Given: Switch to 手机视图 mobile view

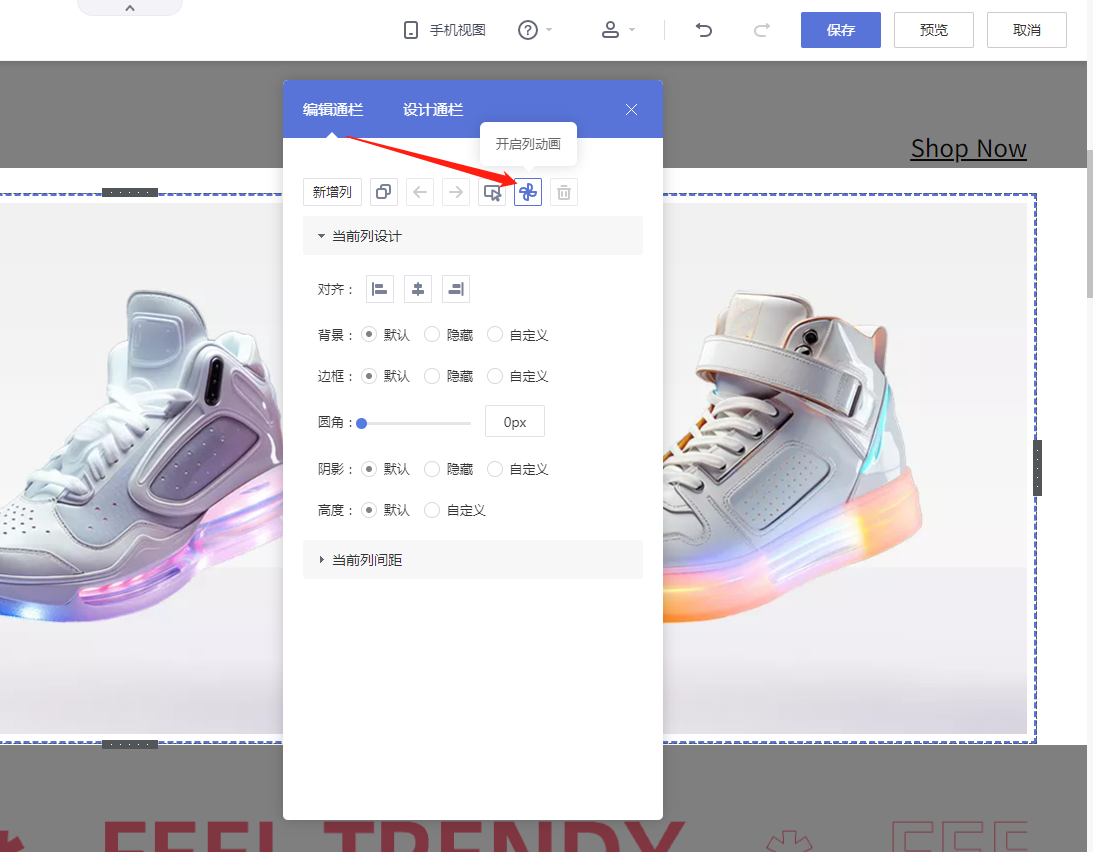Looking at the screenshot, I should coord(444,30).
